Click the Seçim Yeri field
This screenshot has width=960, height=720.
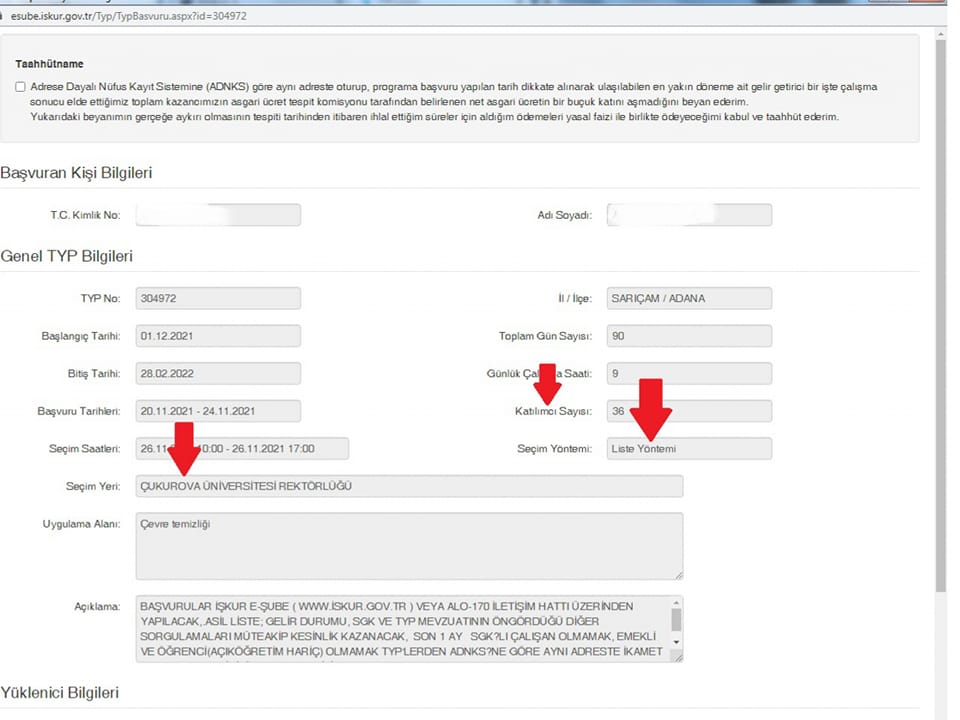point(409,486)
